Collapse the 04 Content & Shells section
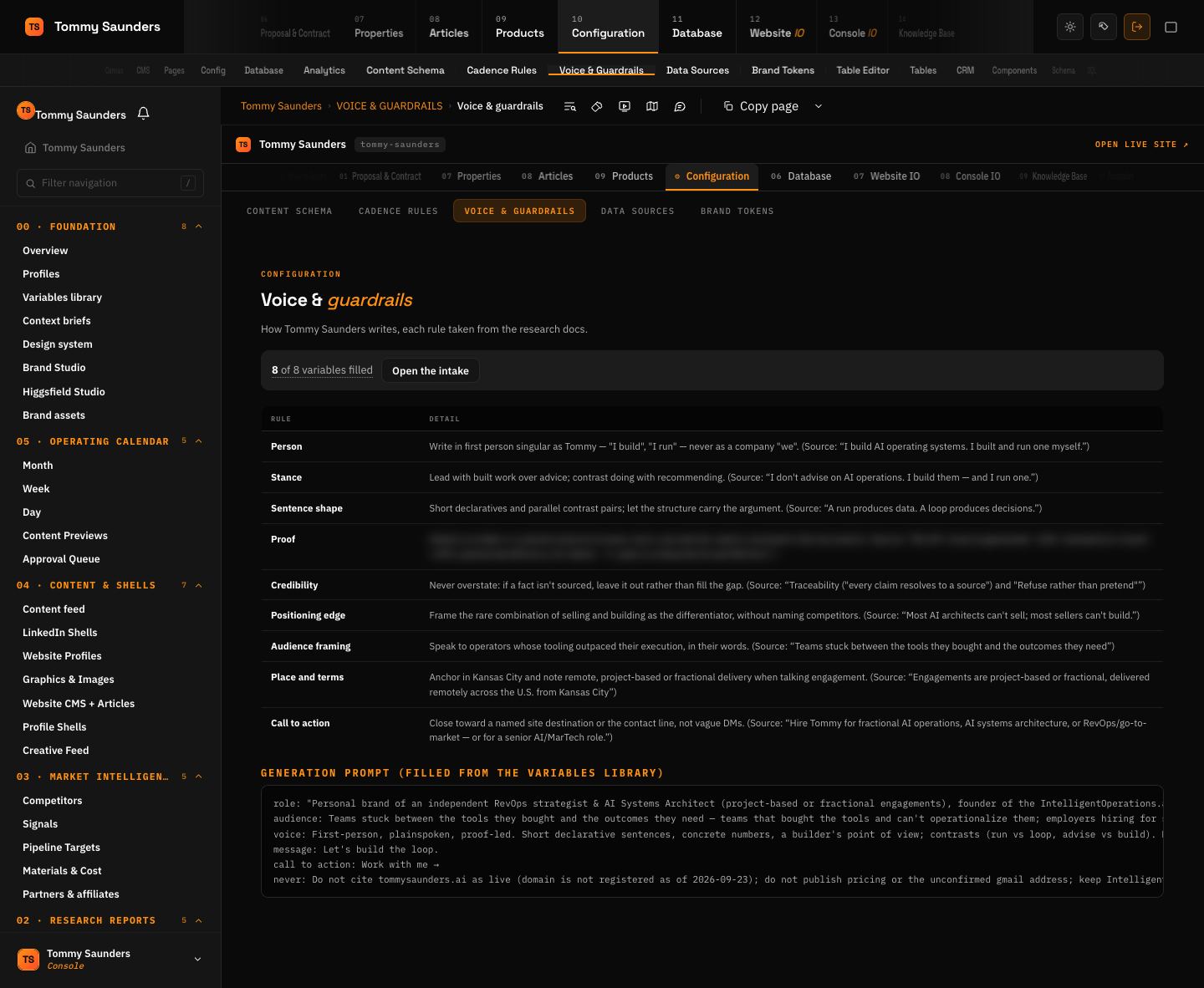Image resolution: width=1204 pixels, height=988 pixels. tap(199, 585)
